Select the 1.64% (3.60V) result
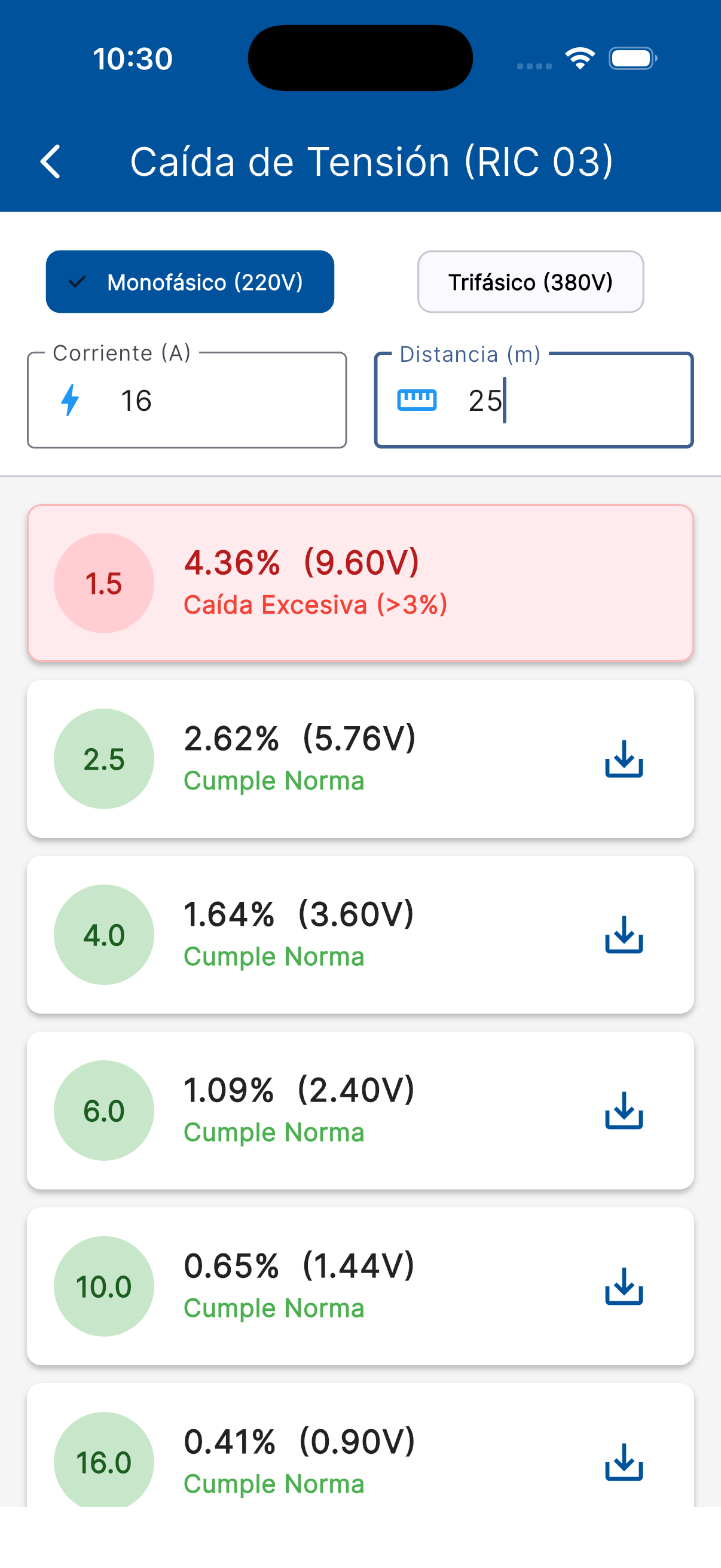The height and width of the screenshot is (1568, 721). point(299,915)
